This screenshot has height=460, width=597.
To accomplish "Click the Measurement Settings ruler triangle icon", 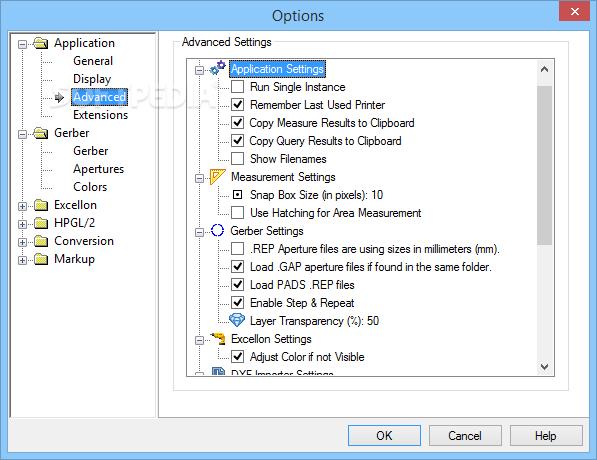I will [218, 177].
